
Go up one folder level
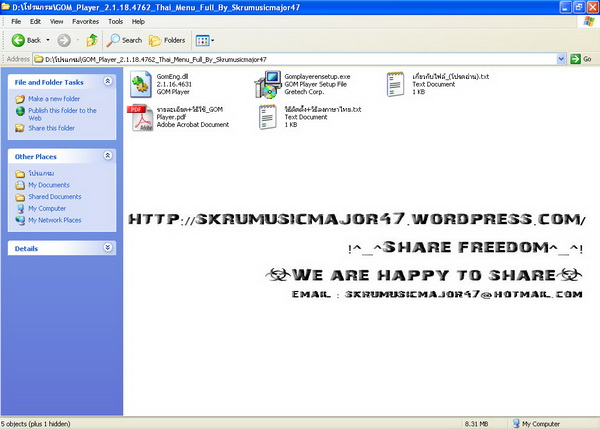(x=92, y=40)
